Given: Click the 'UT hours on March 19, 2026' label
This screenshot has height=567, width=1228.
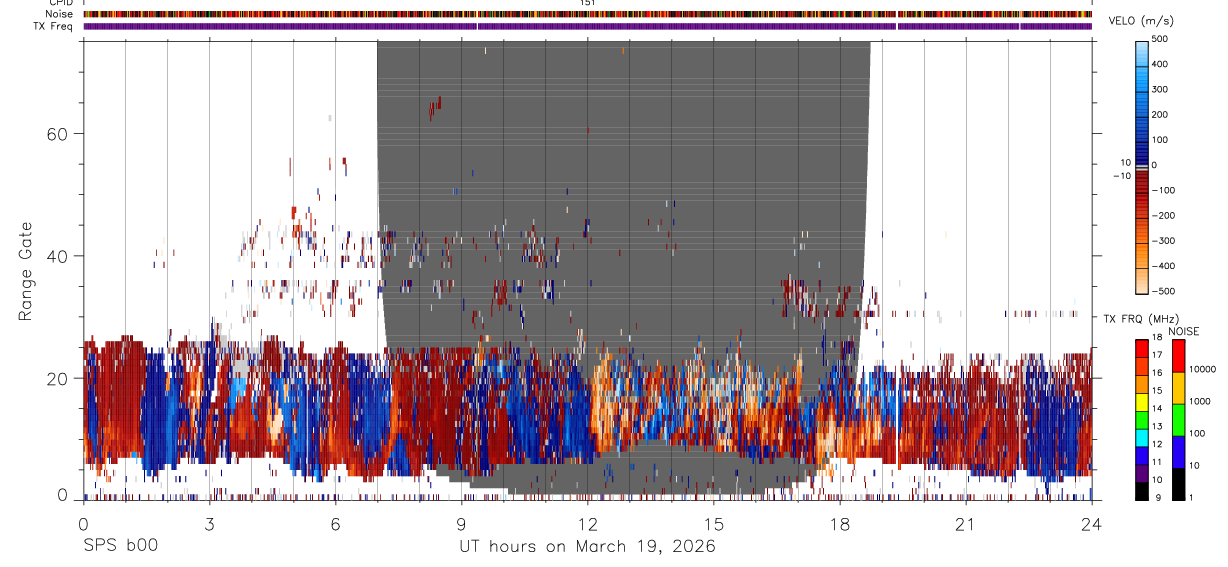Looking at the screenshot, I should [x=587, y=547].
